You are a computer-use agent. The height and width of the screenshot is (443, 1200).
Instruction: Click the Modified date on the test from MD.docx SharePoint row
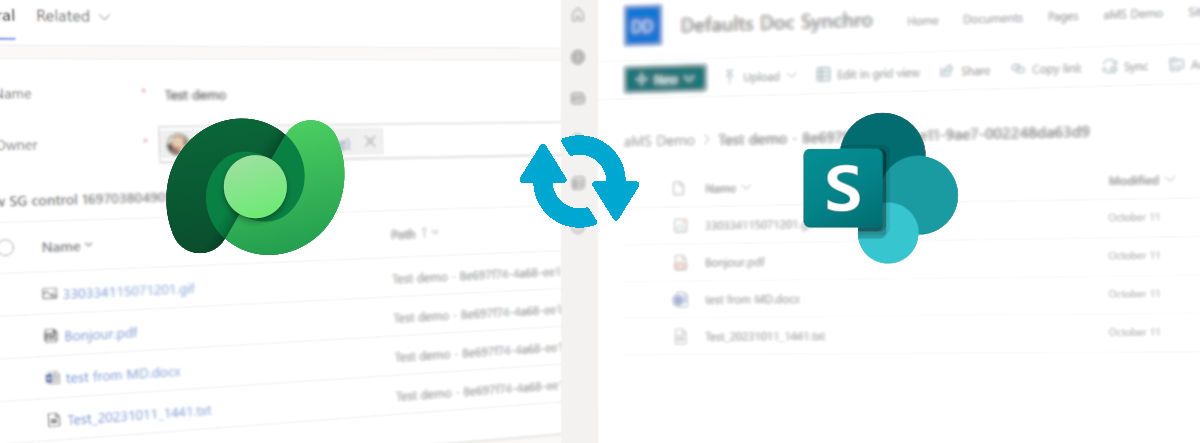1134,294
